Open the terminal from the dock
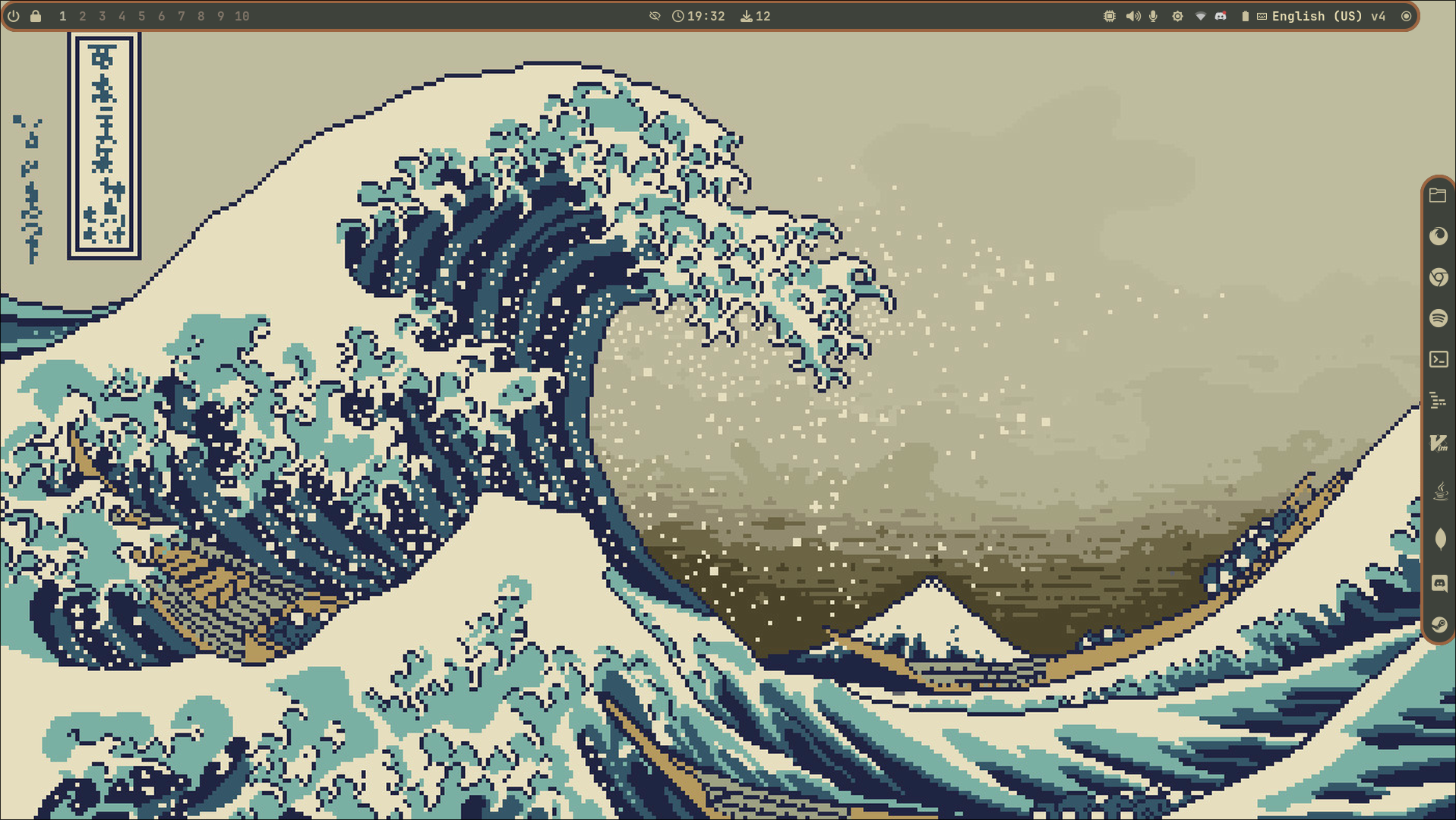 point(1439,359)
